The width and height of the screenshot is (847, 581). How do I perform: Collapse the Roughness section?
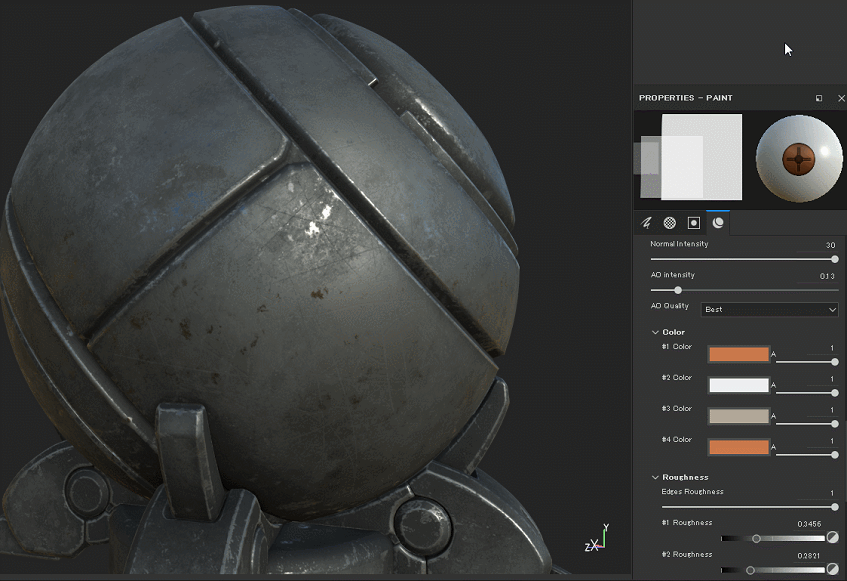pyautogui.click(x=655, y=477)
